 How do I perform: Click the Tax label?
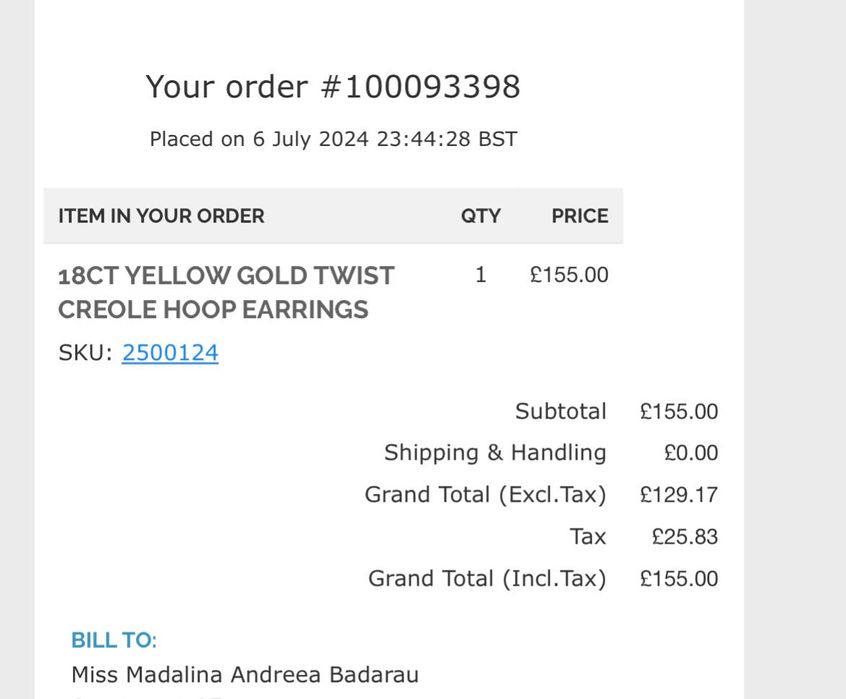pyautogui.click(x=588, y=537)
